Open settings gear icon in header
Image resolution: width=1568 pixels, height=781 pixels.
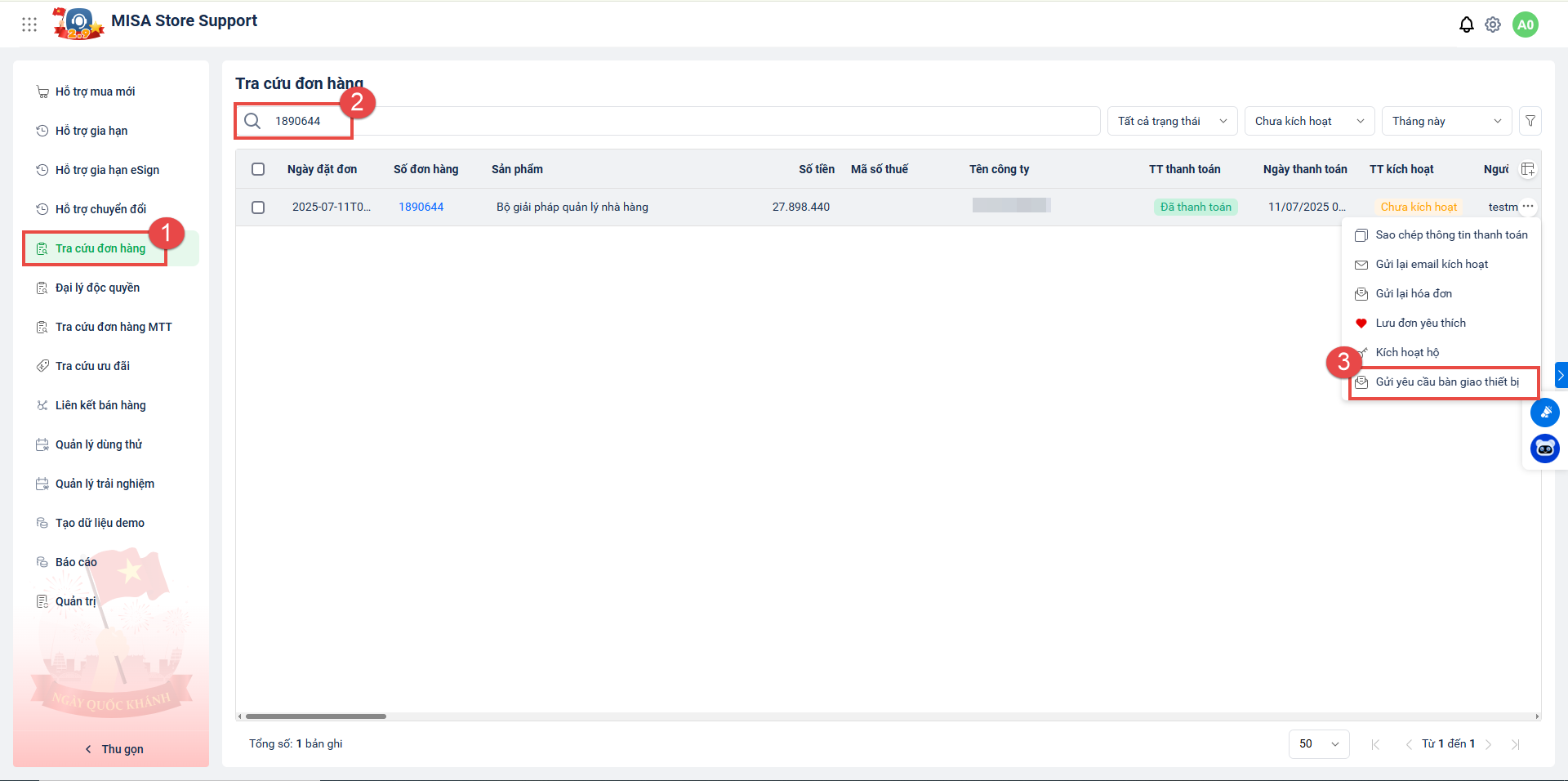(1493, 25)
